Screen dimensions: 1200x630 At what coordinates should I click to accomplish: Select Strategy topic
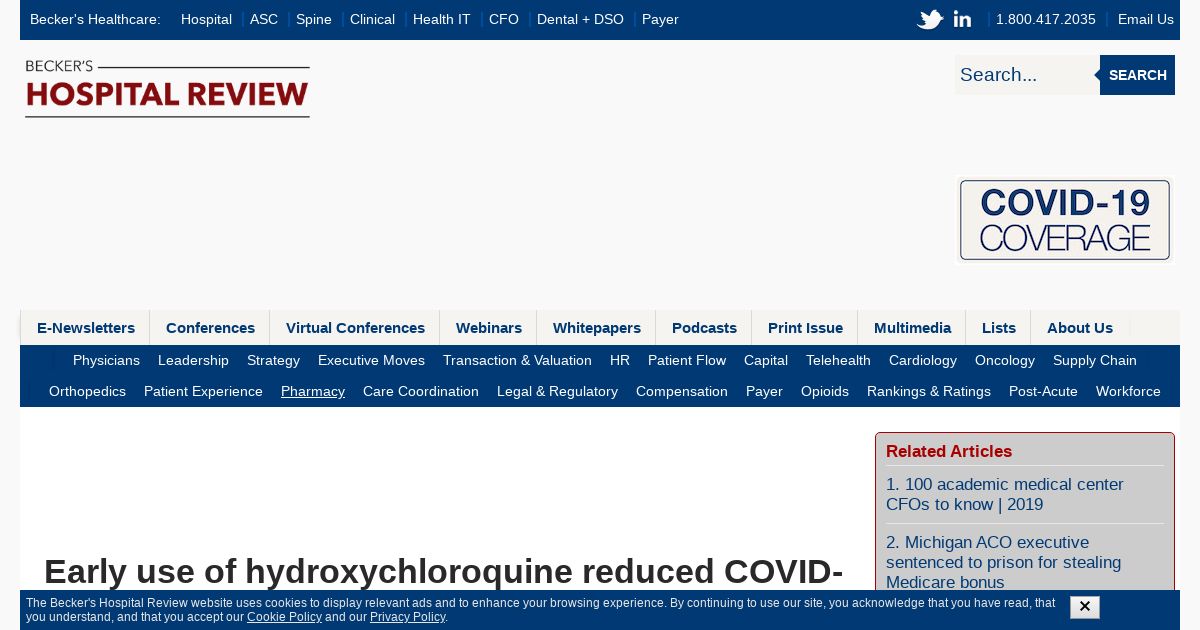point(273,360)
